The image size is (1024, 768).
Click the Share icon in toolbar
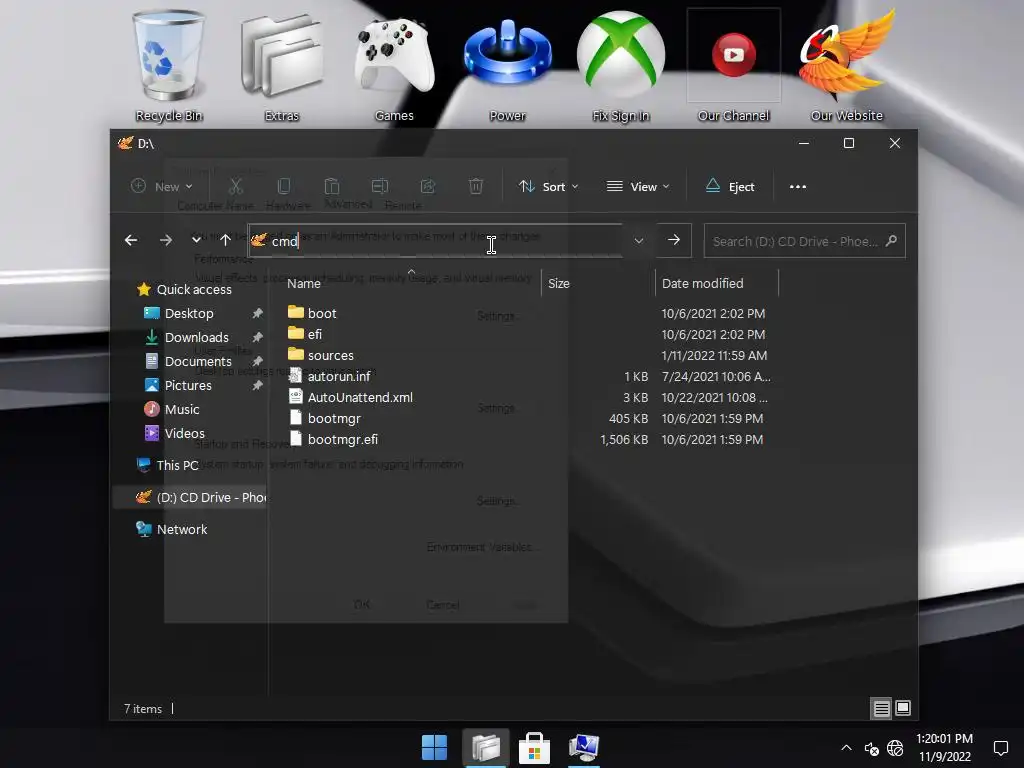point(428,186)
